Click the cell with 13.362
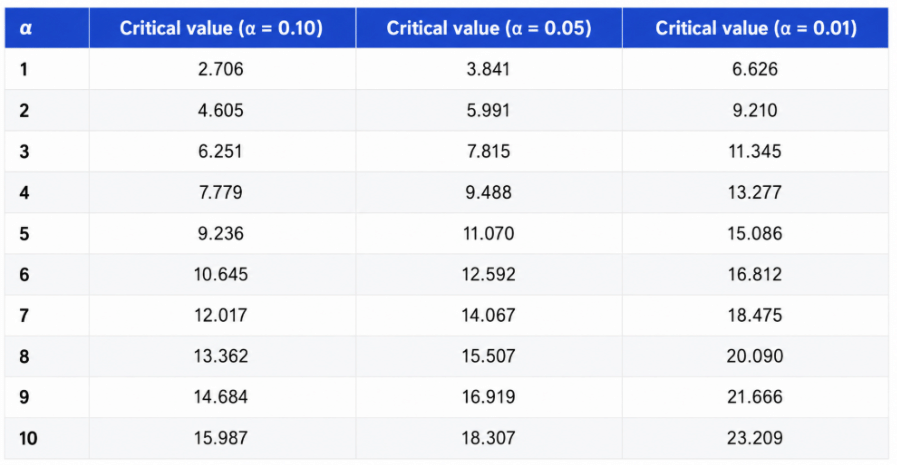This screenshot has height=465, width=897. click(221, 356)
